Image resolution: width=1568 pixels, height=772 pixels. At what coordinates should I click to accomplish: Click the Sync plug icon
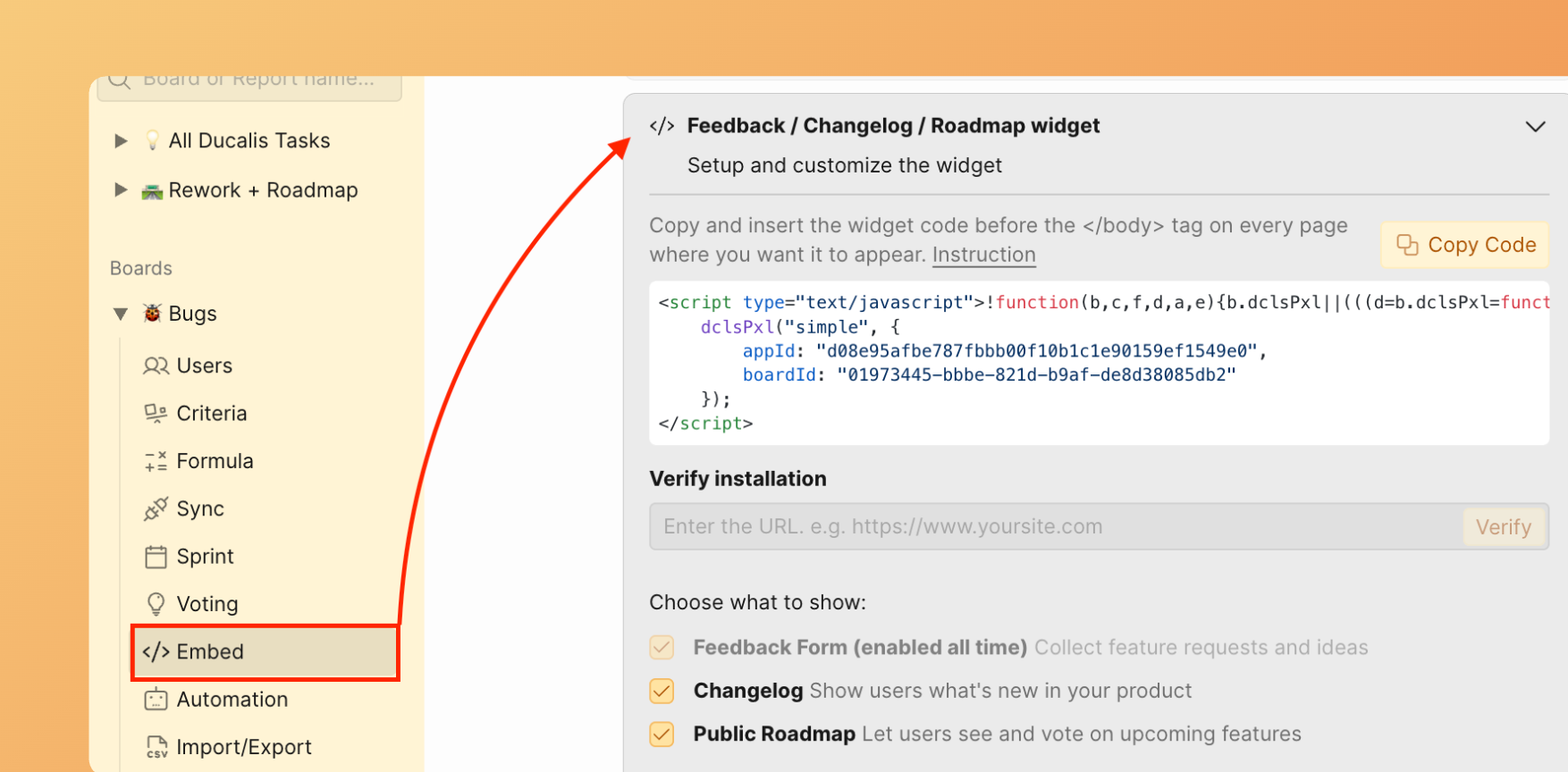(x=155, y=508)
